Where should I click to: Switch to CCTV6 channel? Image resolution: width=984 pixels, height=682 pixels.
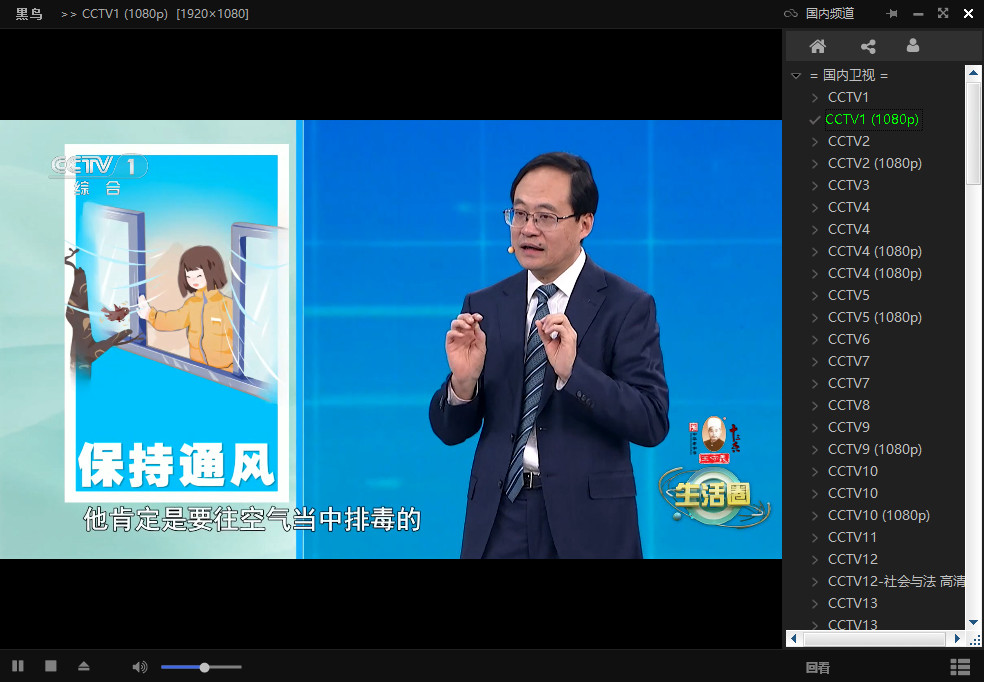click(x=848, y=339)
